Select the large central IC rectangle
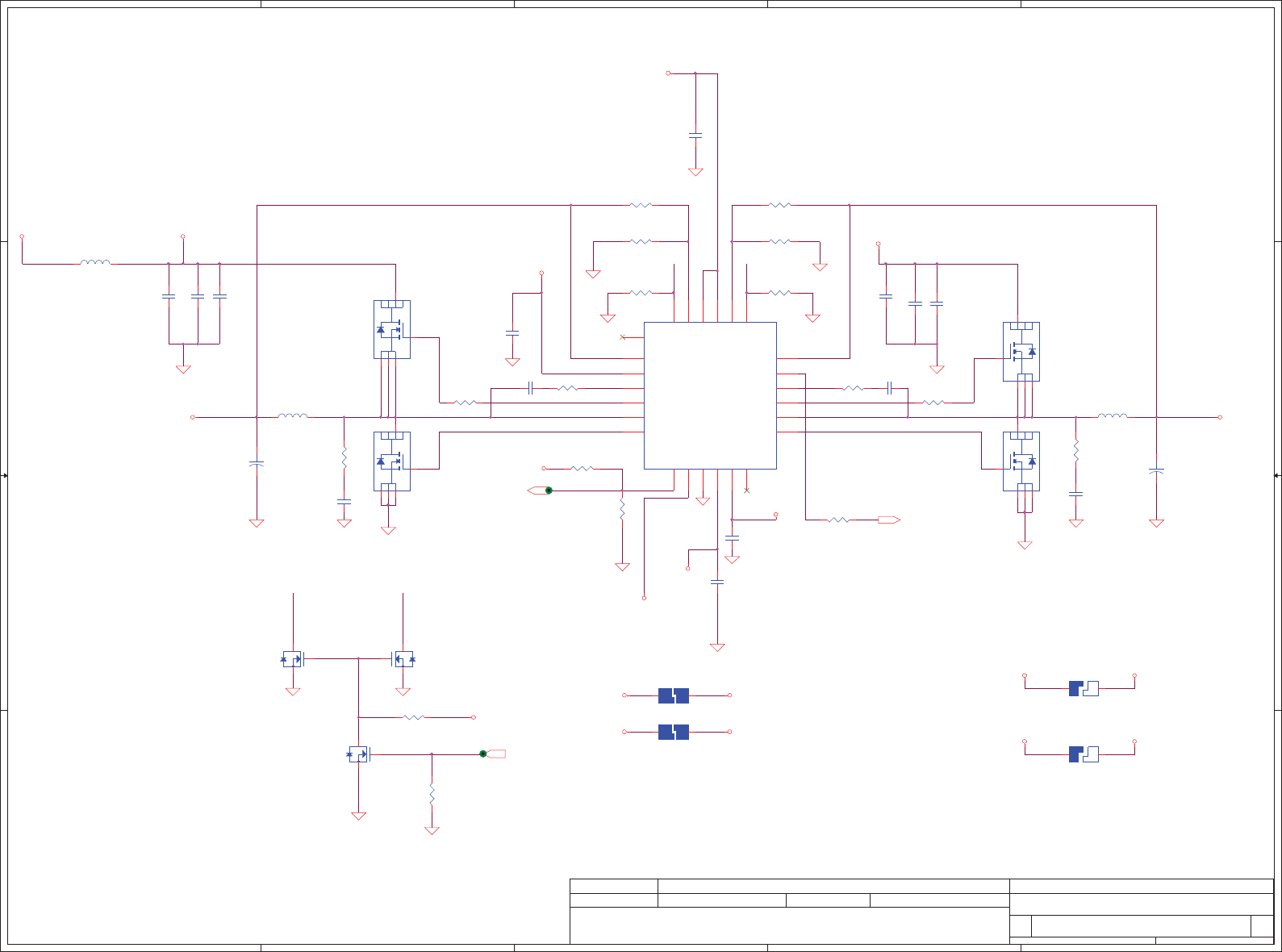The image size is (1282, 952). tap(710, 395)
